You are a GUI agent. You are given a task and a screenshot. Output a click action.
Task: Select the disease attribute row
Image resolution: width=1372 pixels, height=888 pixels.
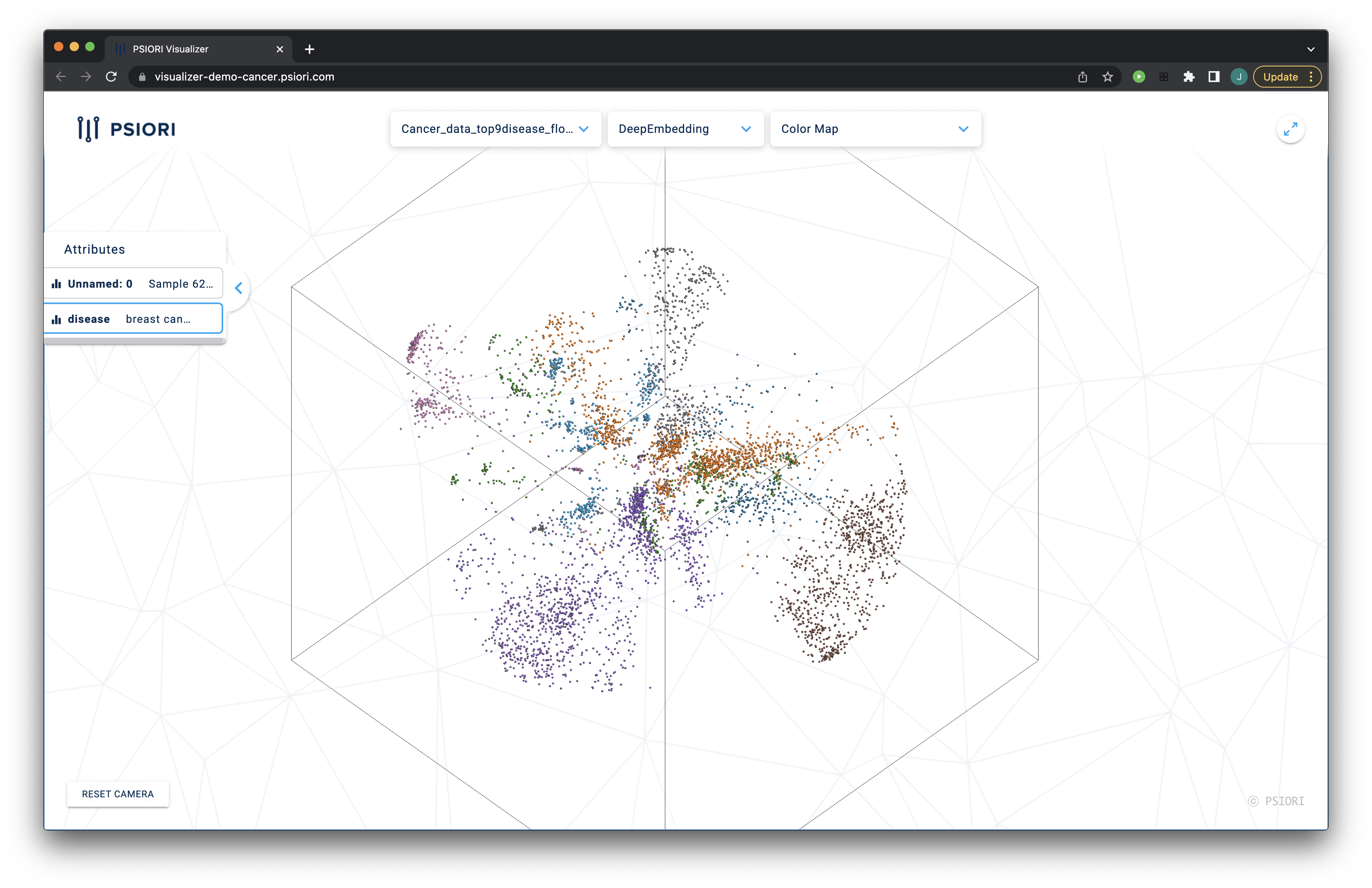click(x=133, y=319)
